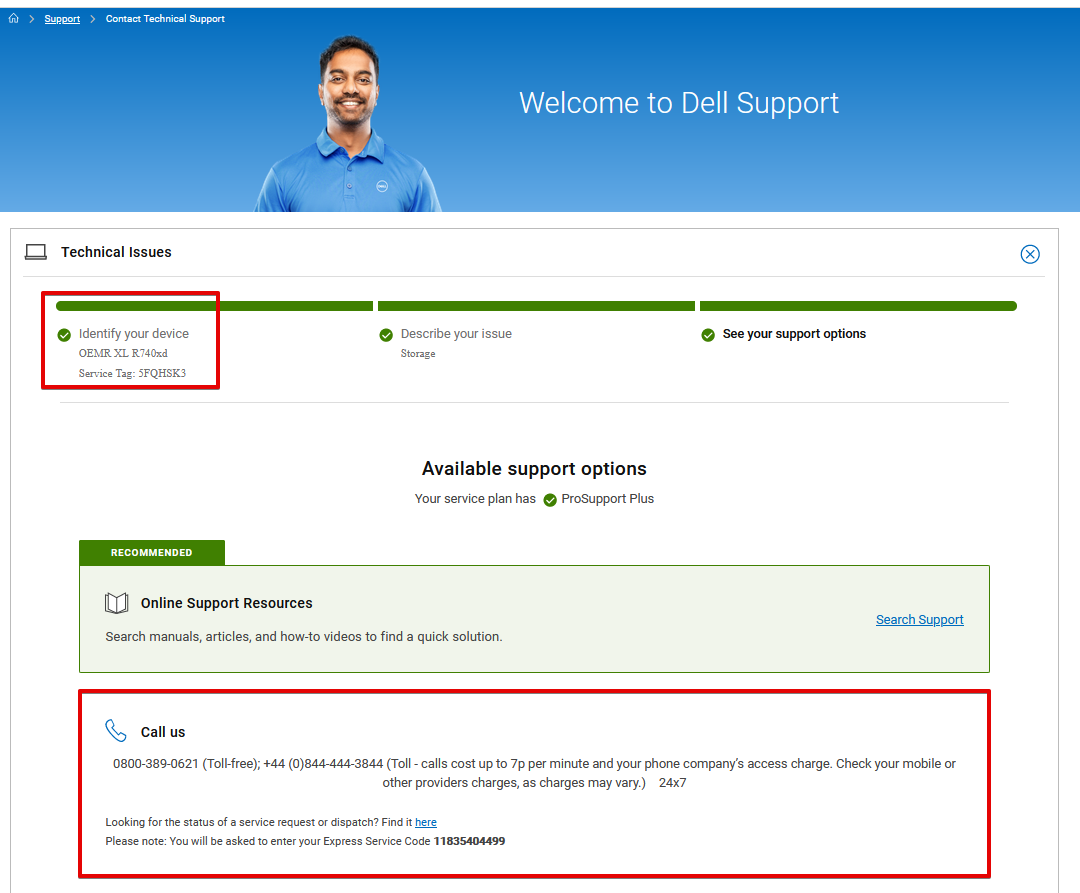
Task: Click the toll-free number 0800-389-0621
Action: (156, 764)
